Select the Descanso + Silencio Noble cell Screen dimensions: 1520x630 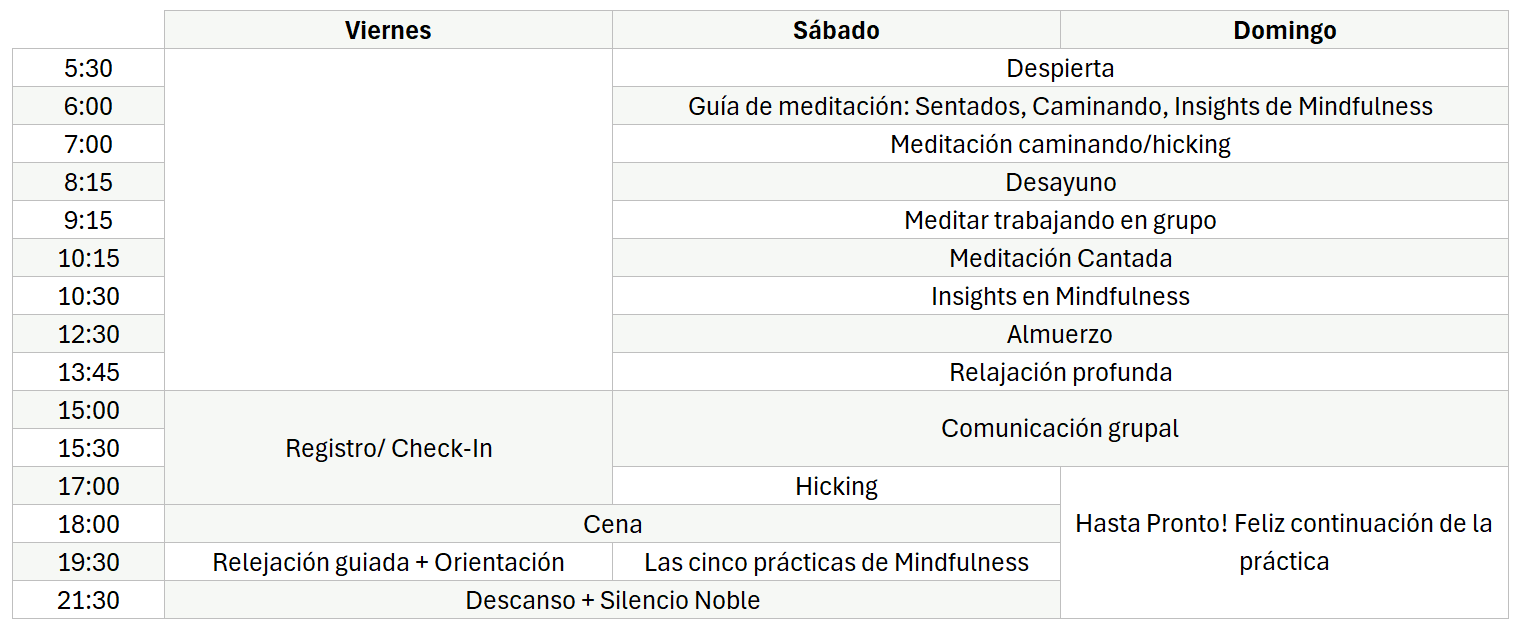pos(612,600)
